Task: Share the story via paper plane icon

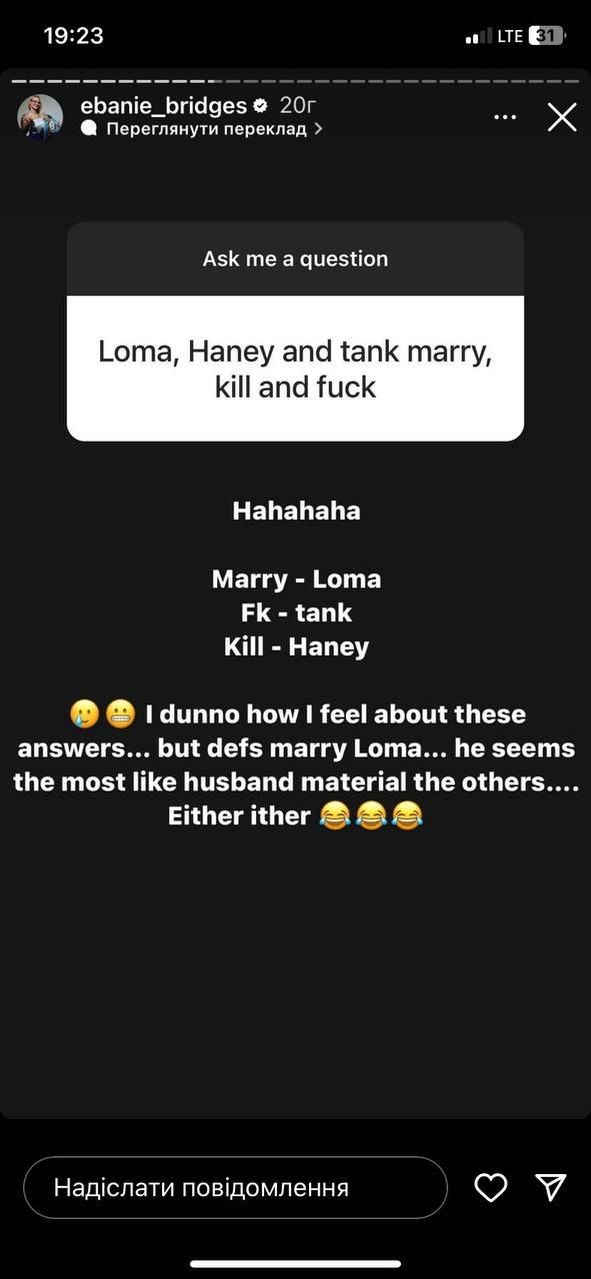Action: 551,1187
